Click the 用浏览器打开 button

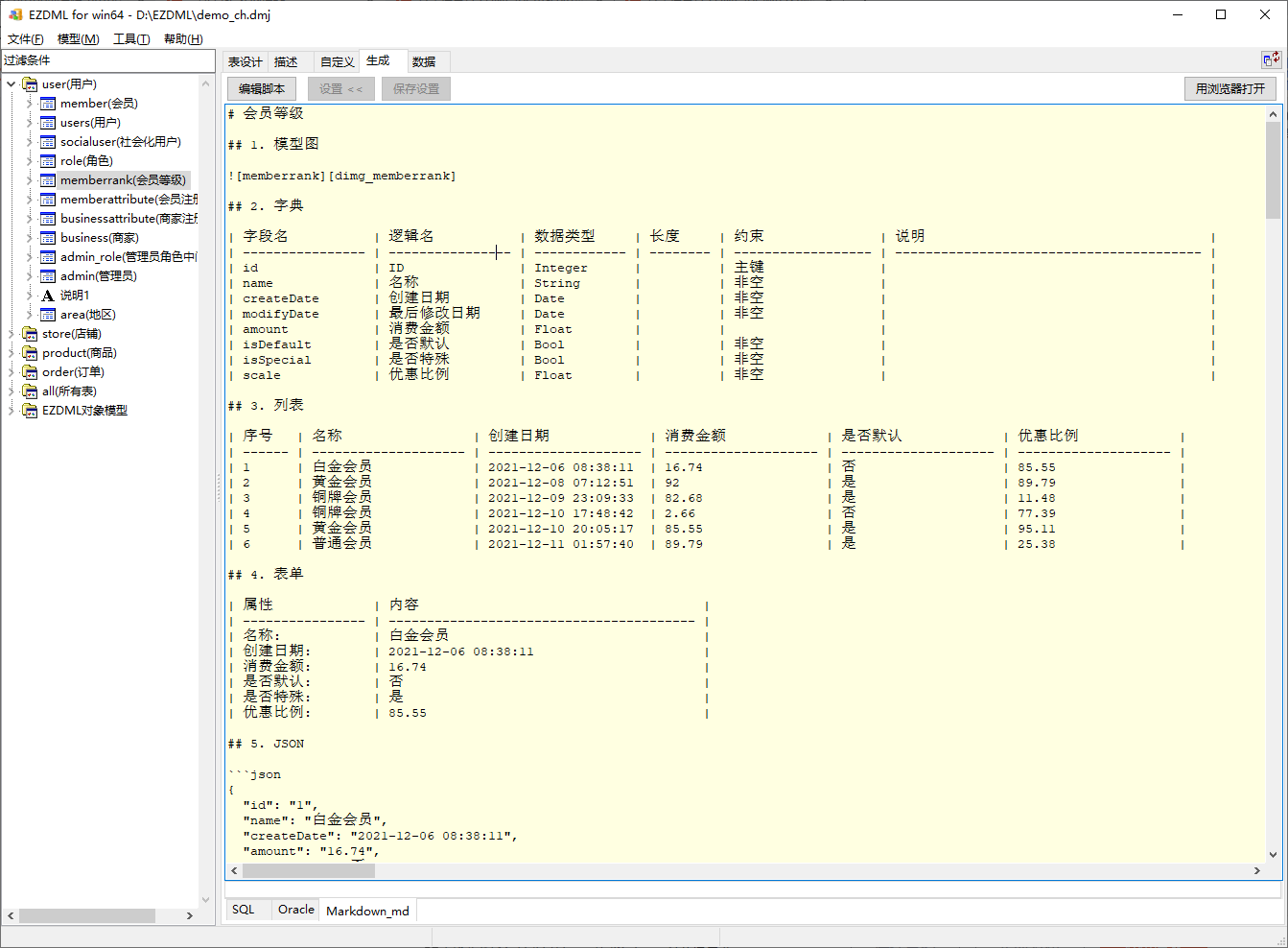1230,89
